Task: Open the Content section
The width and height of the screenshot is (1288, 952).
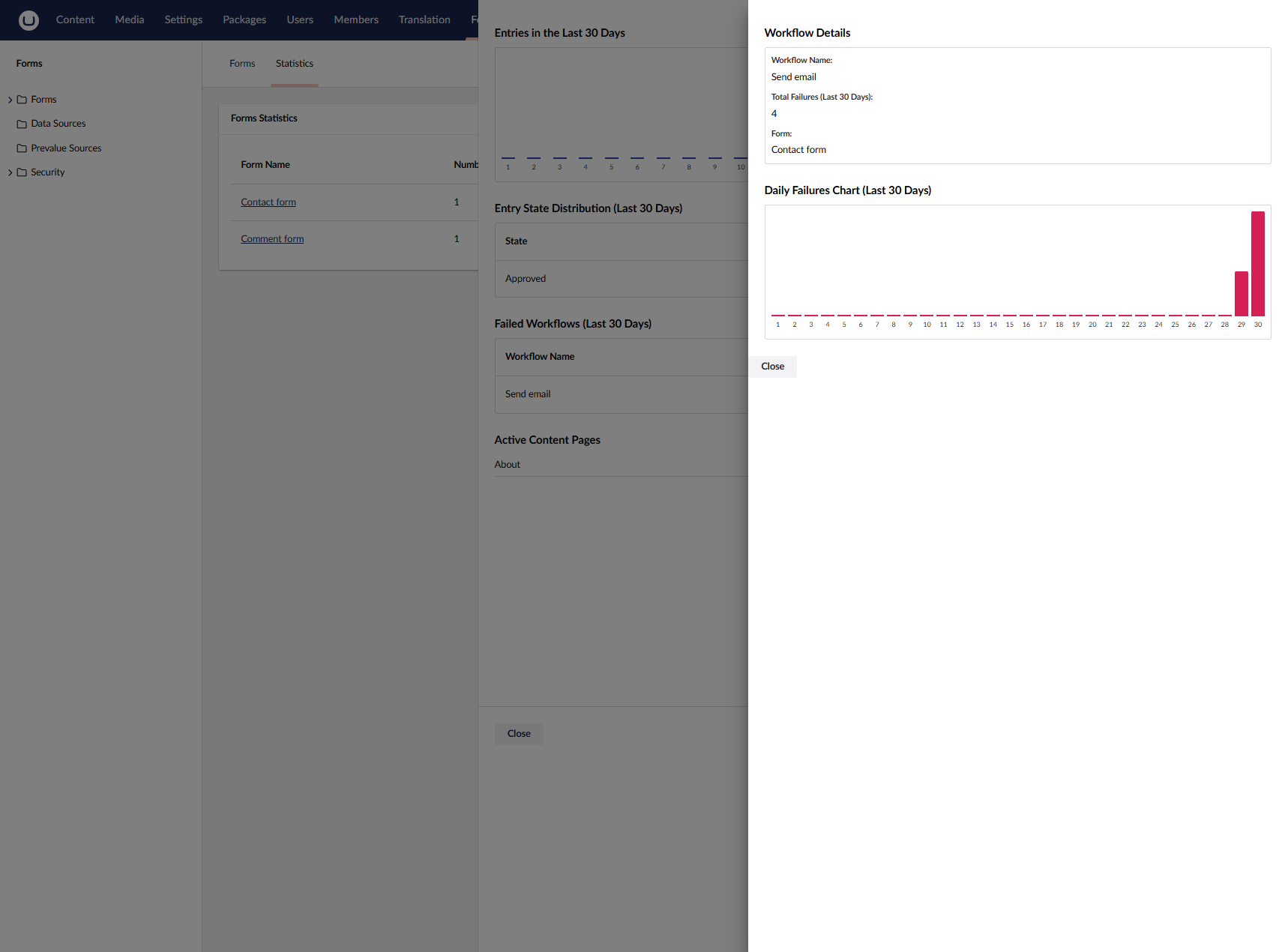Action: pos(75,19)
